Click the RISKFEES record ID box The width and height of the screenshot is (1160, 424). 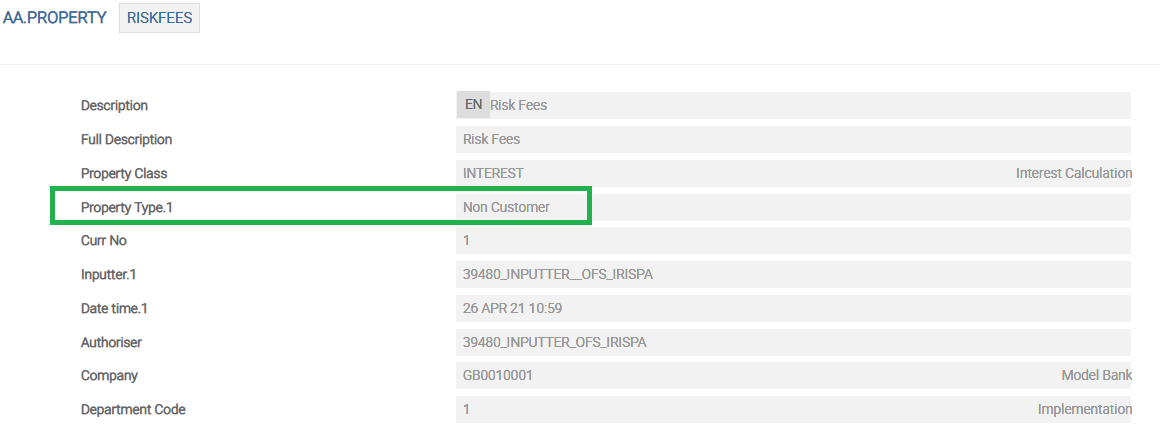[159, 18]
